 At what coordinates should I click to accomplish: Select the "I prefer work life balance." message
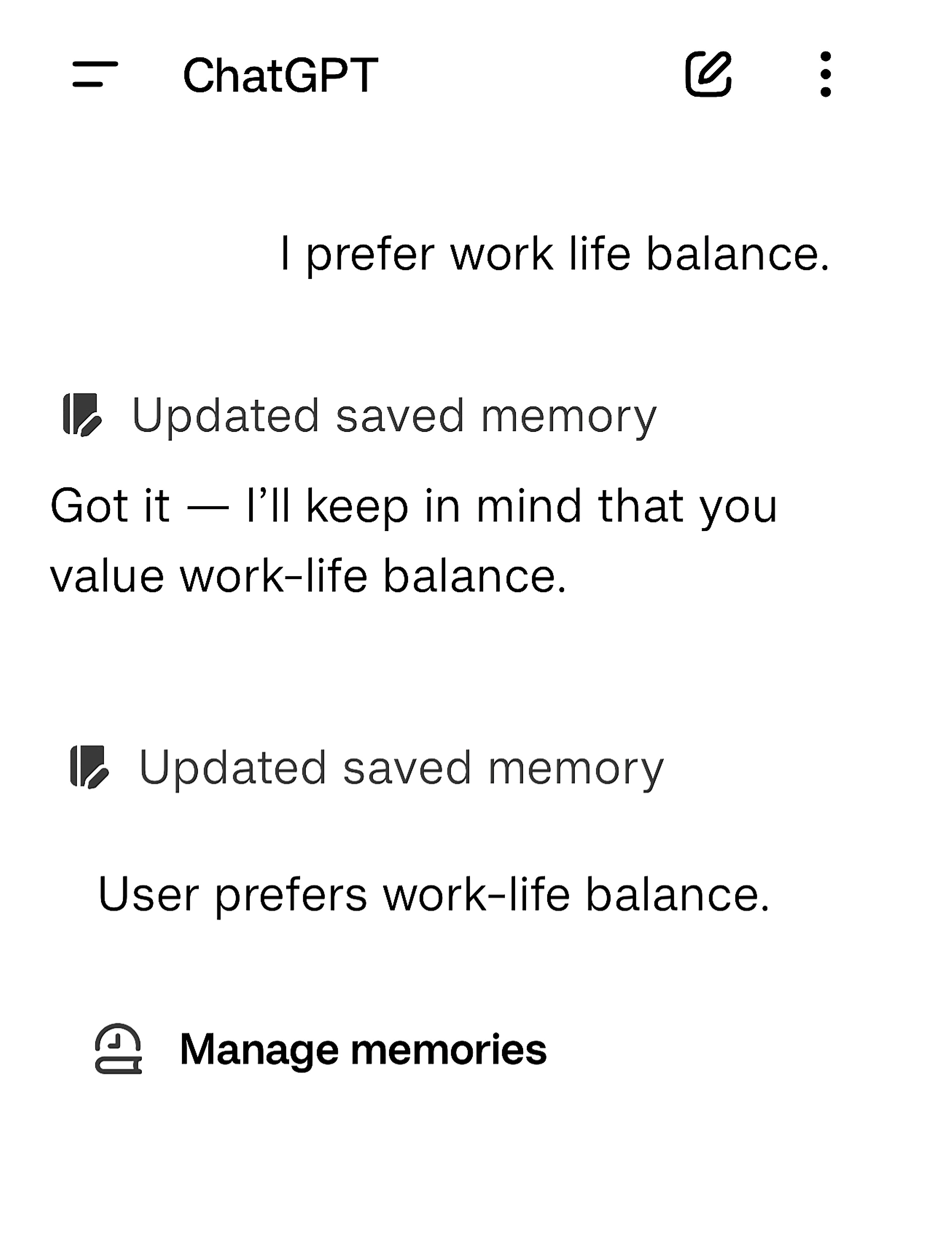555,254
